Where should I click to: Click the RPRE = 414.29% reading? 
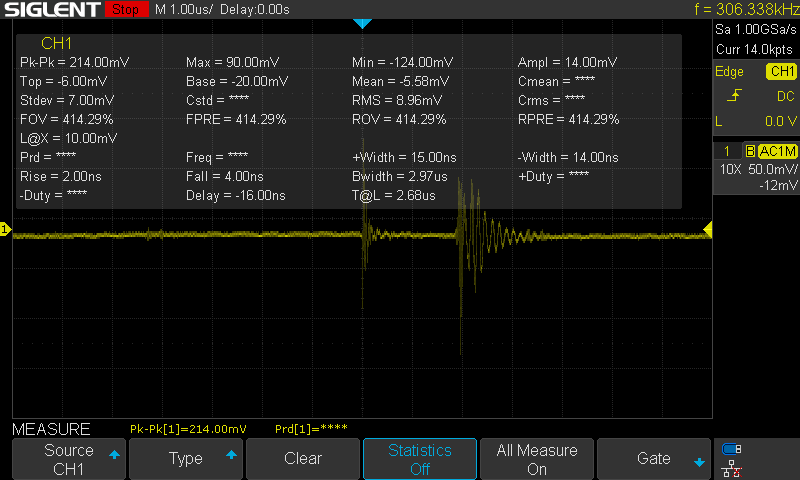[x=568, y=119]
